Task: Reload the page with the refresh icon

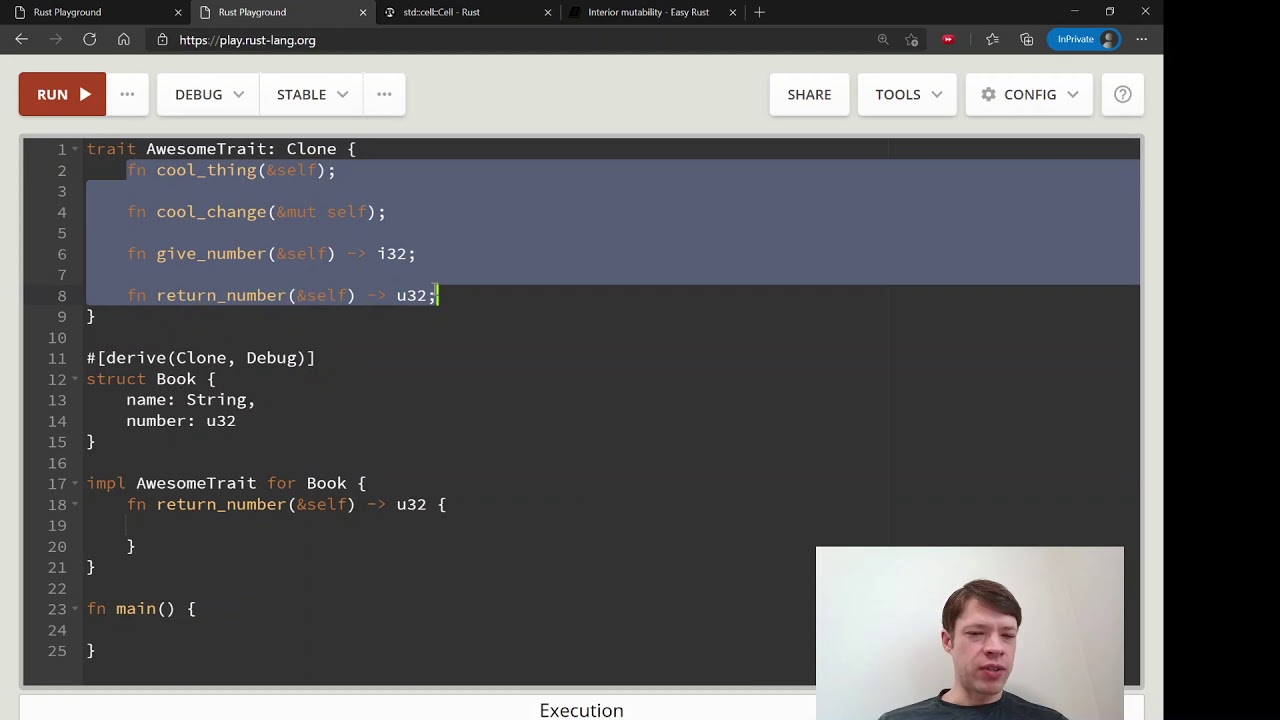Action: [x=89, y=39]
